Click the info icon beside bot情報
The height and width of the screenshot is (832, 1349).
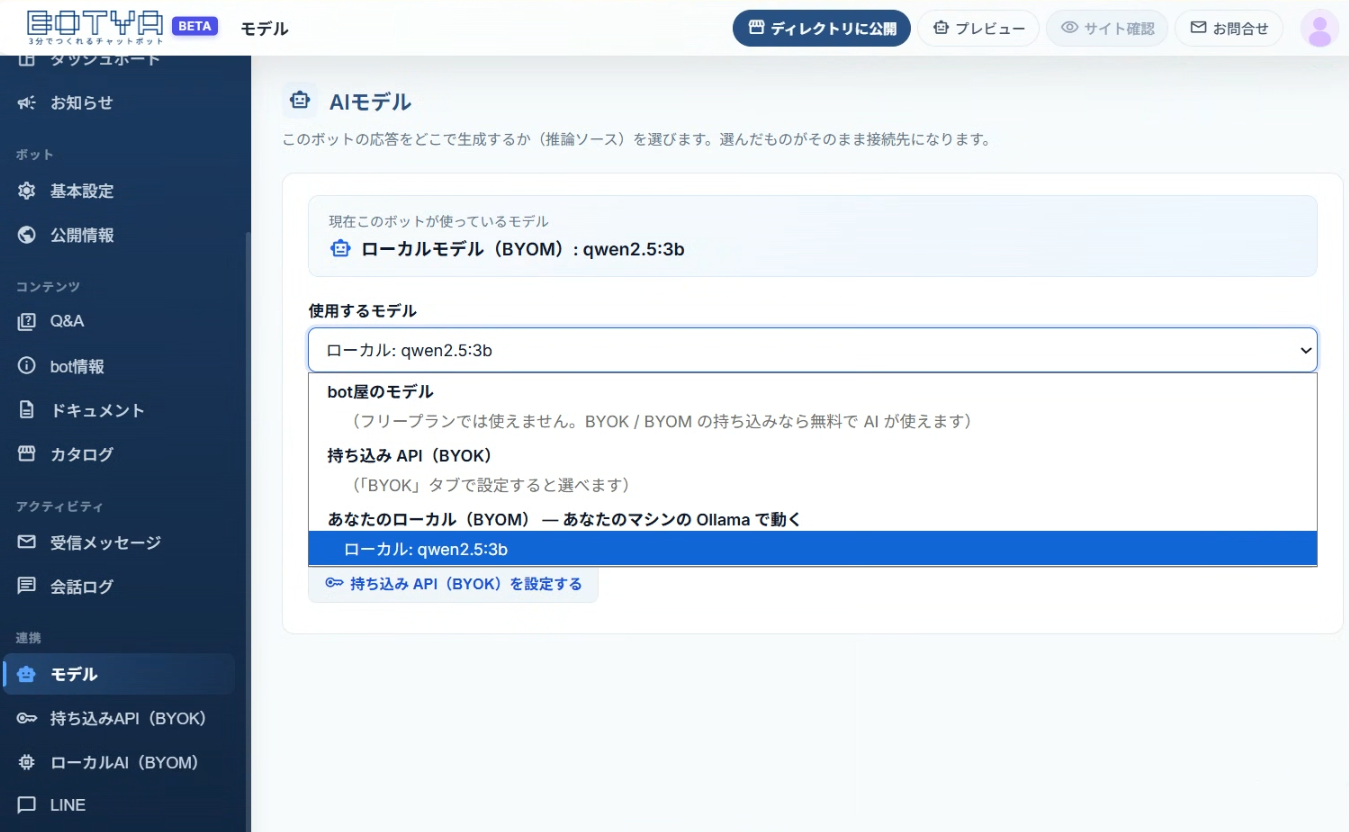[27, 366]
